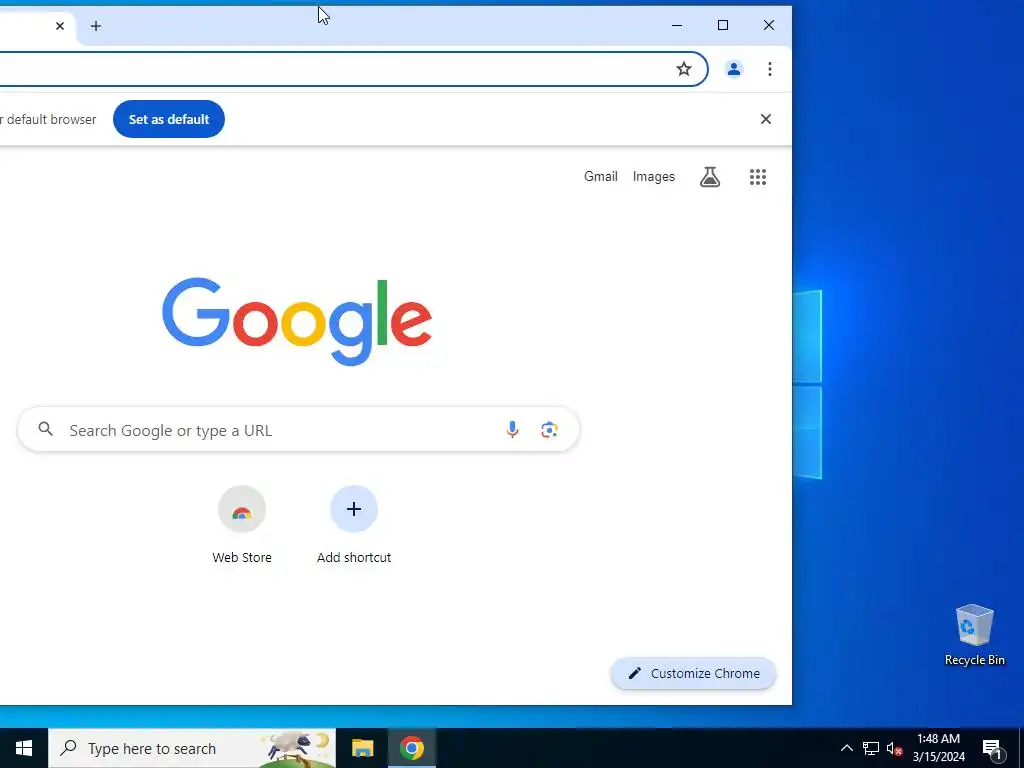1024x768 pixels.
Task: Open the network status tray icon
Action: (x=871, y=748)
